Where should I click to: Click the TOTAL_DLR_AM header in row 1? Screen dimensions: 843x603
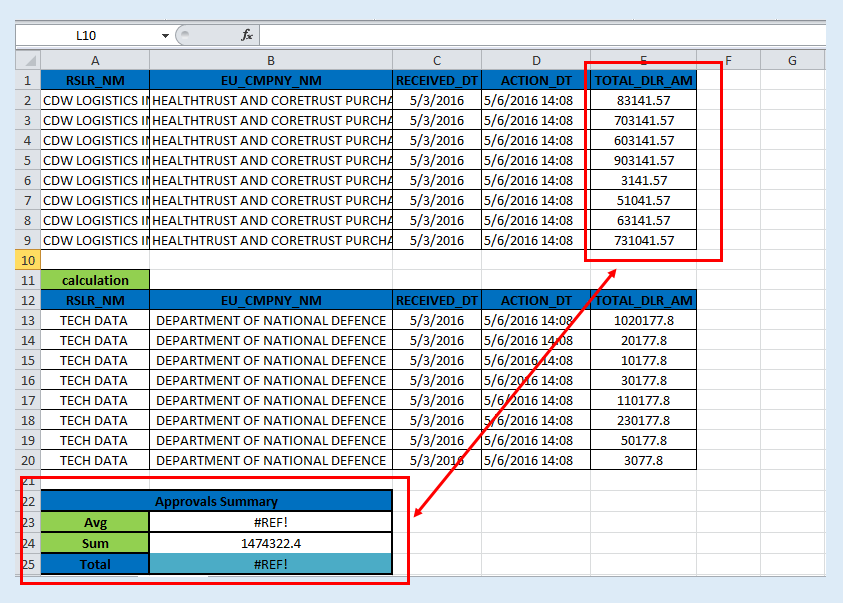(644, 81)
